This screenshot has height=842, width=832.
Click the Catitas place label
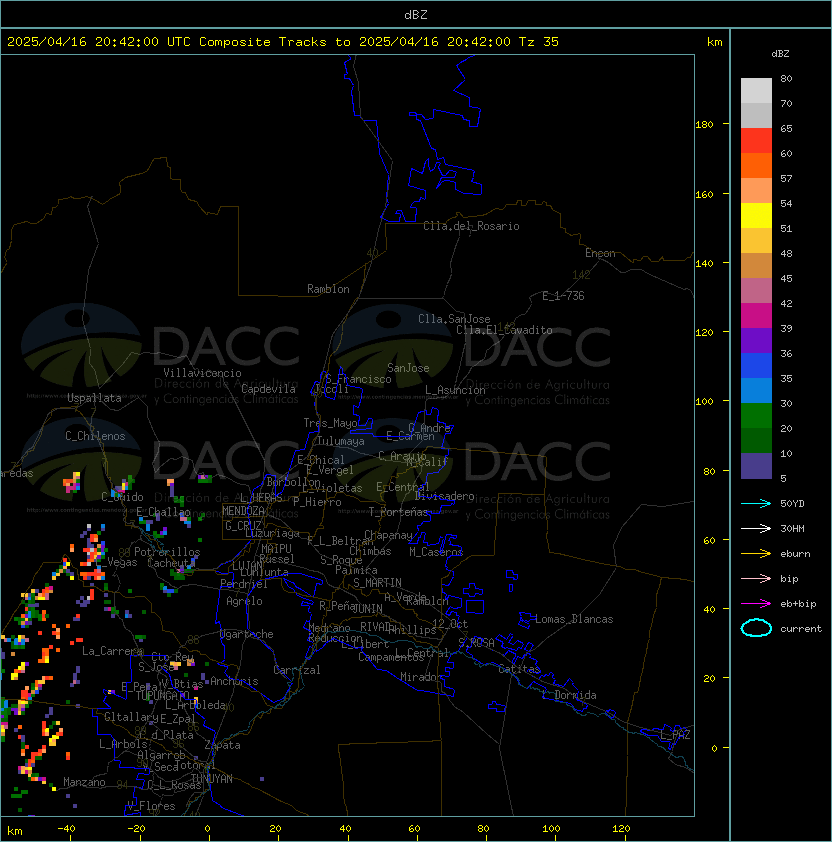(519, 669)
